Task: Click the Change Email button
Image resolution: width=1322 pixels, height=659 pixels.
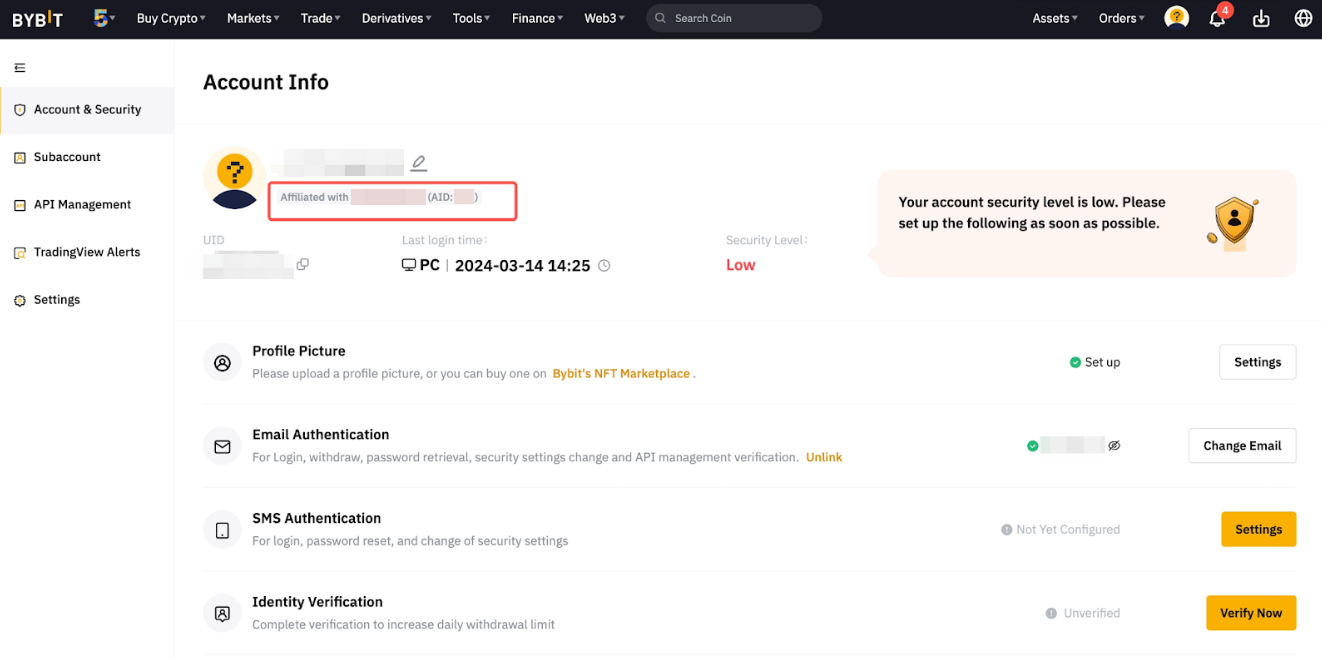Action: click(1241, 446)
